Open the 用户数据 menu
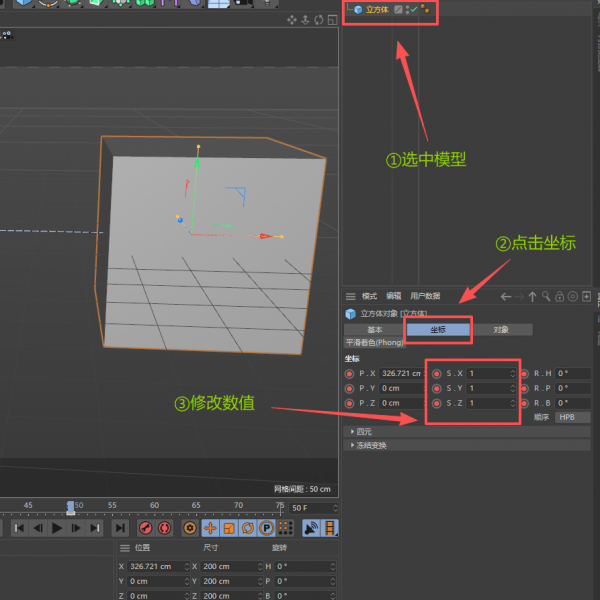Viewport: 600px width, 600px height. point(425,296)
